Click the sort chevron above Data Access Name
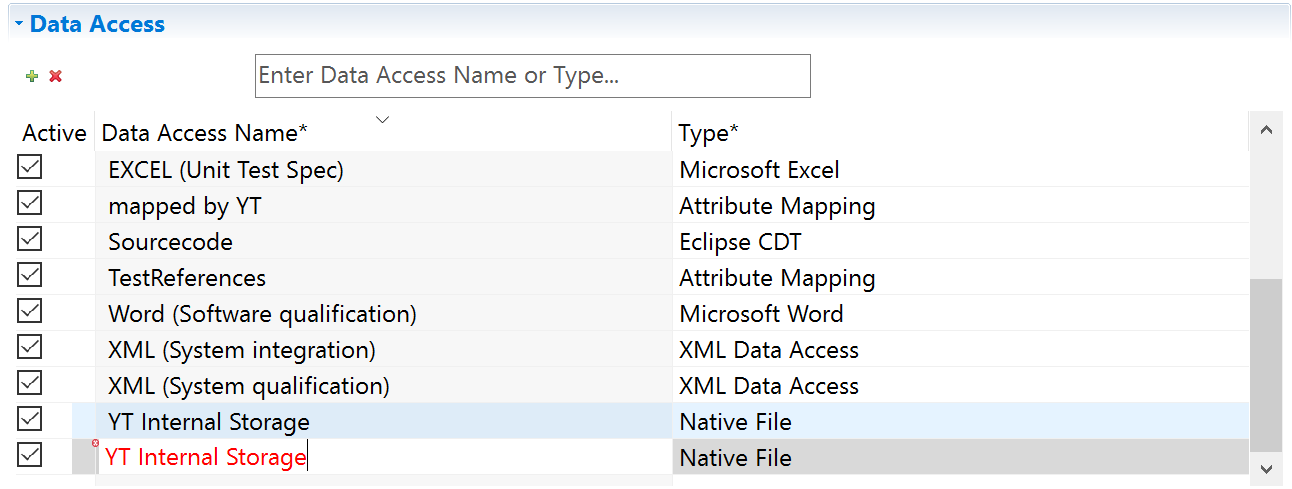Image resolution: width=1292 pixels, height=489 pixels. point(382,120)
